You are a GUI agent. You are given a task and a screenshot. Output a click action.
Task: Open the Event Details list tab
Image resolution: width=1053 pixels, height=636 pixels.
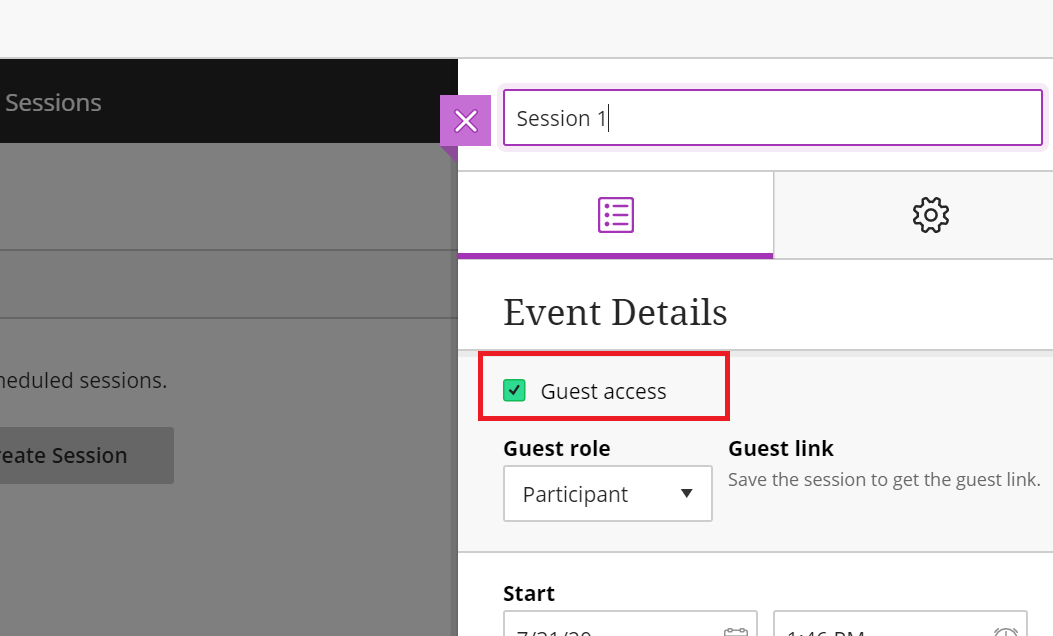[x=615, y=215]
